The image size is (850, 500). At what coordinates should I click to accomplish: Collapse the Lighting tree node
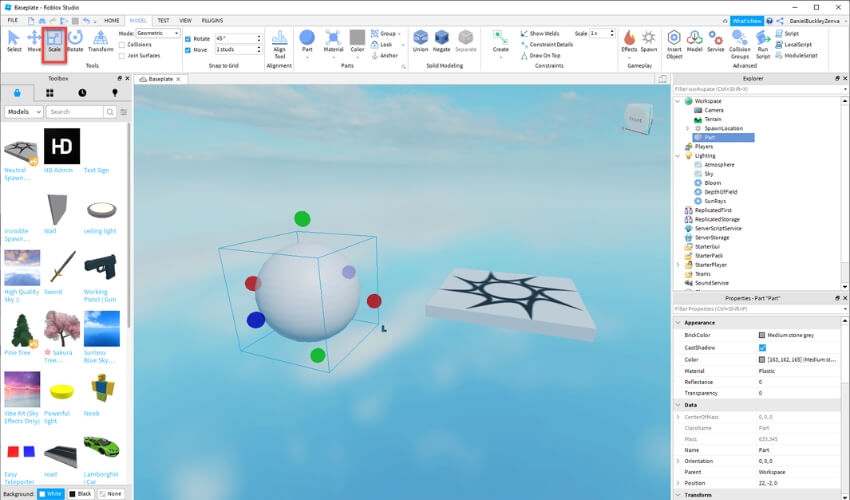coord(678,156)
